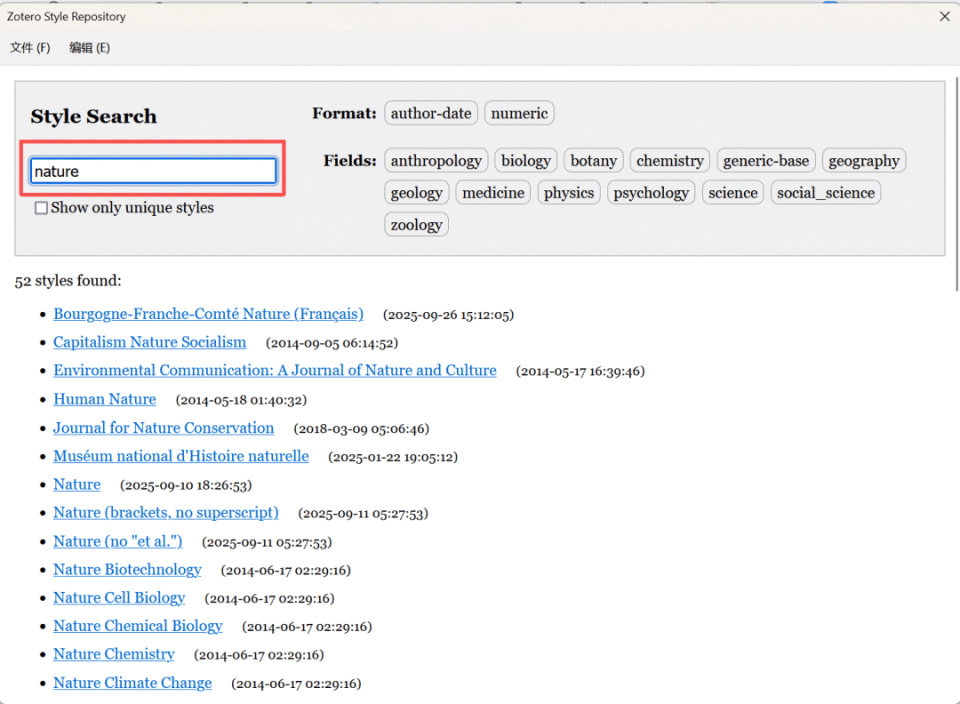Select the physics field tag
960x704 pixels.
point(569,192)
